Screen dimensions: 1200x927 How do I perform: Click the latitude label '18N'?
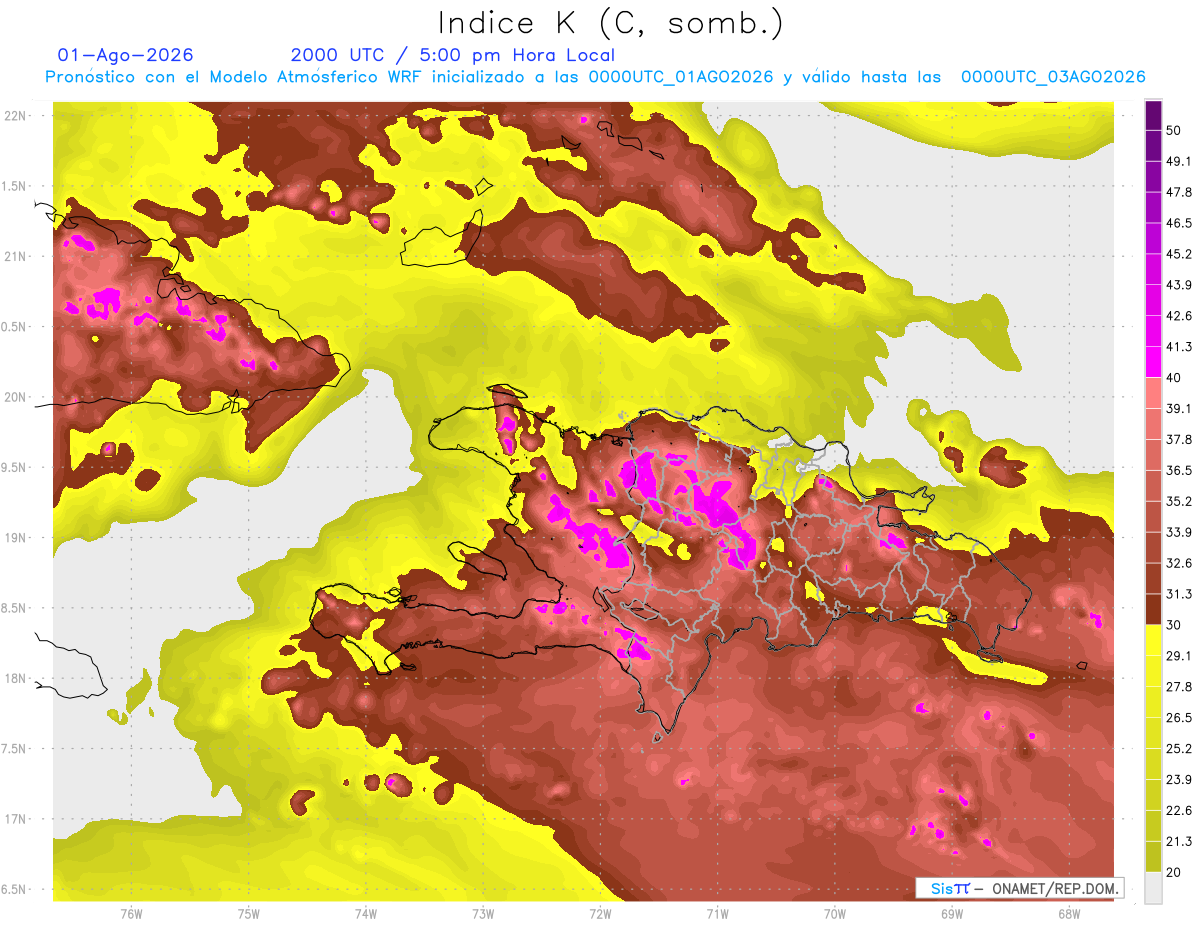click(15, 679)
